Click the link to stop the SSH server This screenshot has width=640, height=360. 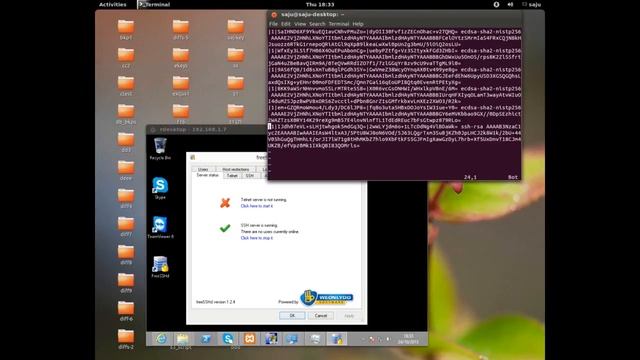(x=257, y=238)
